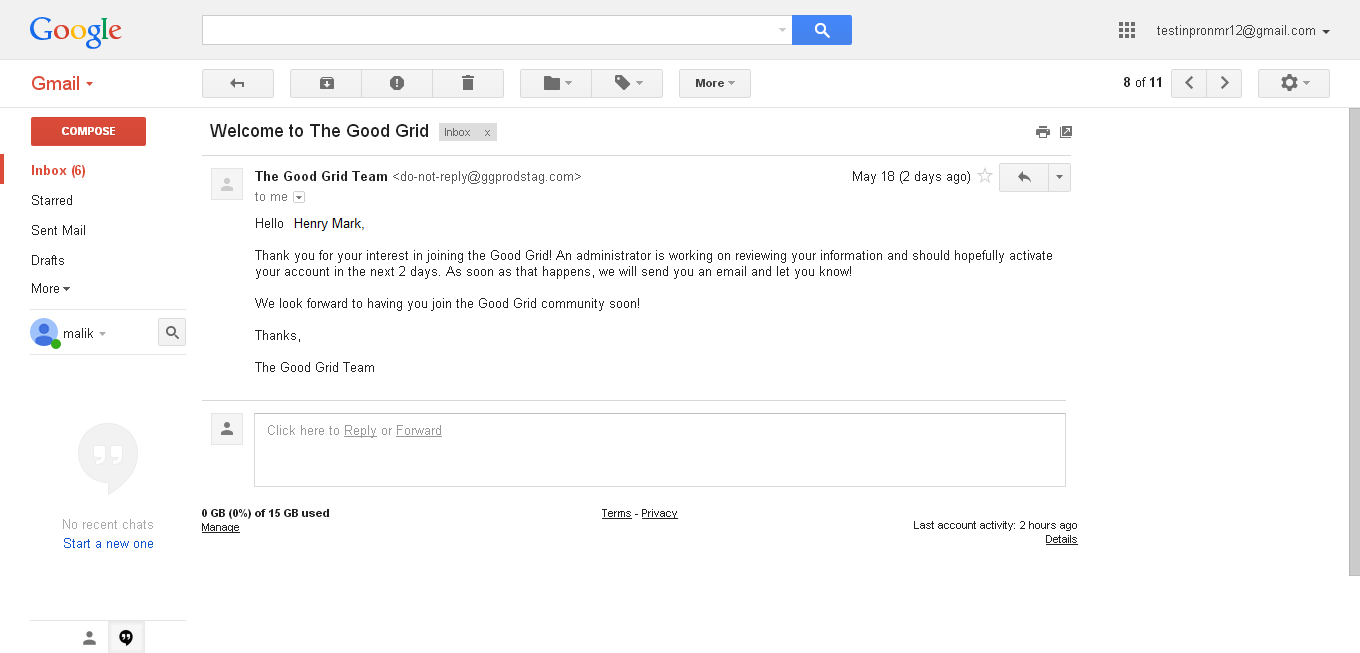Screen dimensions: 1360x653
Task: Open the More actions menu in toolbar
Action: pos(715,83)
